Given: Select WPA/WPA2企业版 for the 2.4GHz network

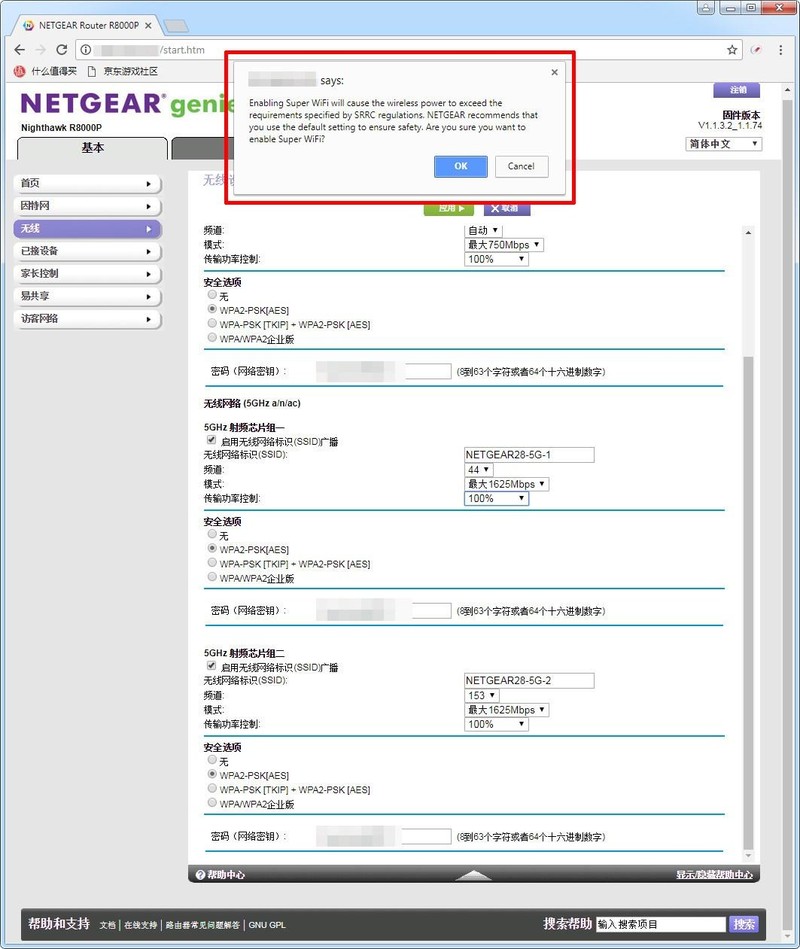Looking at the screenshot, I should (212, 337).
